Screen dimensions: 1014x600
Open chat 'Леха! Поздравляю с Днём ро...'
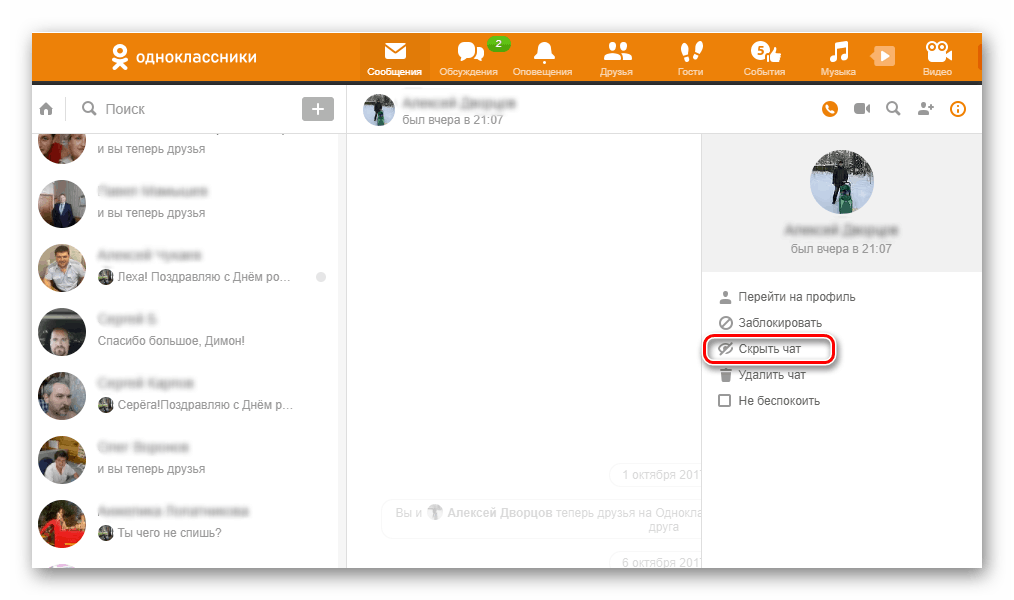click(188, 267)
